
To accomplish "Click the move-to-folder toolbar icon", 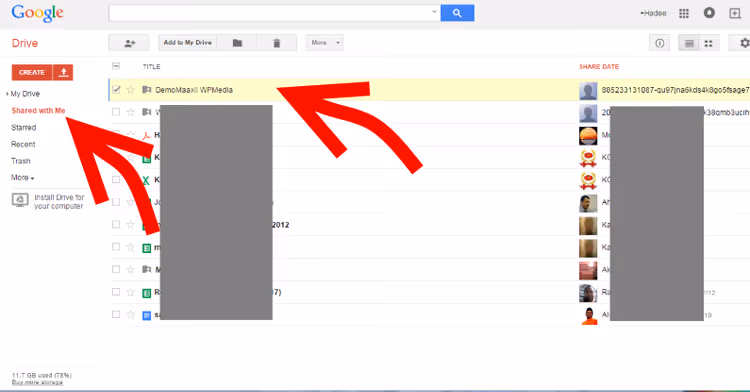I will (x=237, y=43).
